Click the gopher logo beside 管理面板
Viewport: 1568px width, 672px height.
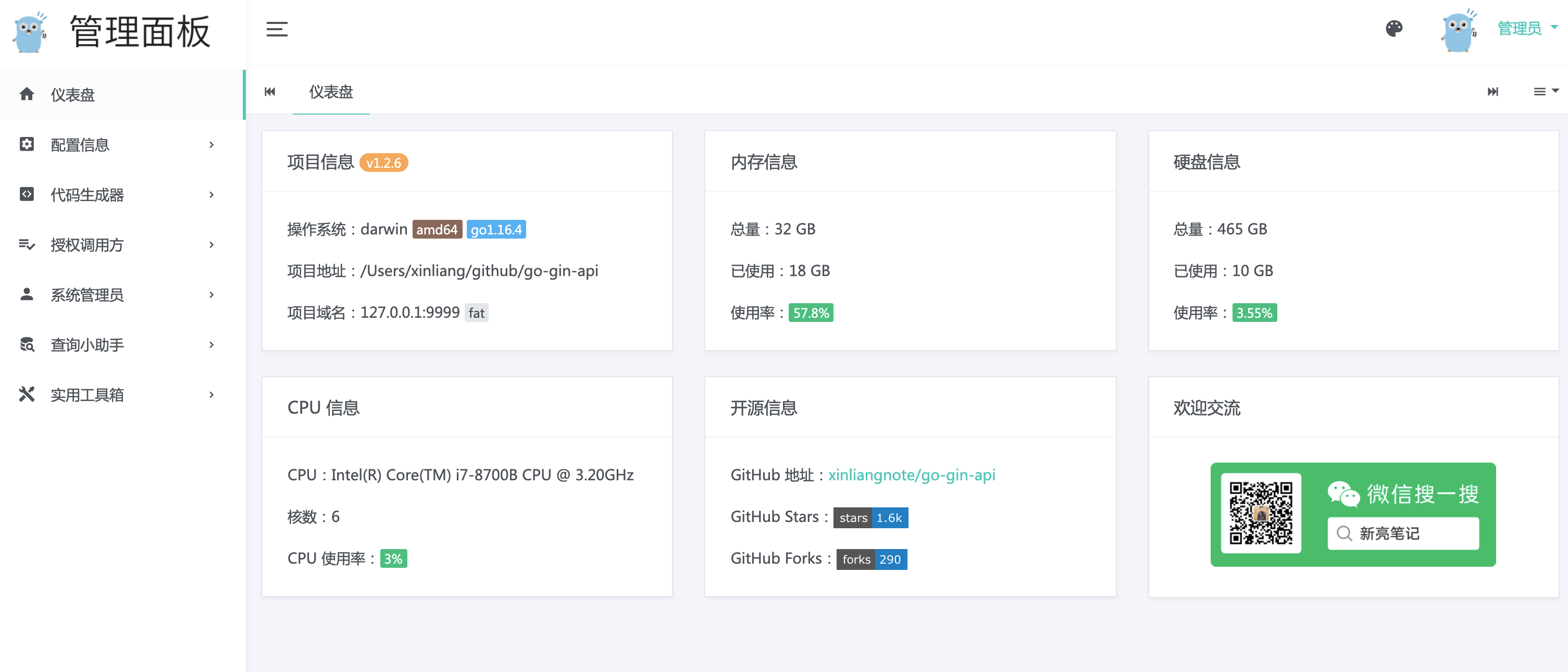click(29, 32)
